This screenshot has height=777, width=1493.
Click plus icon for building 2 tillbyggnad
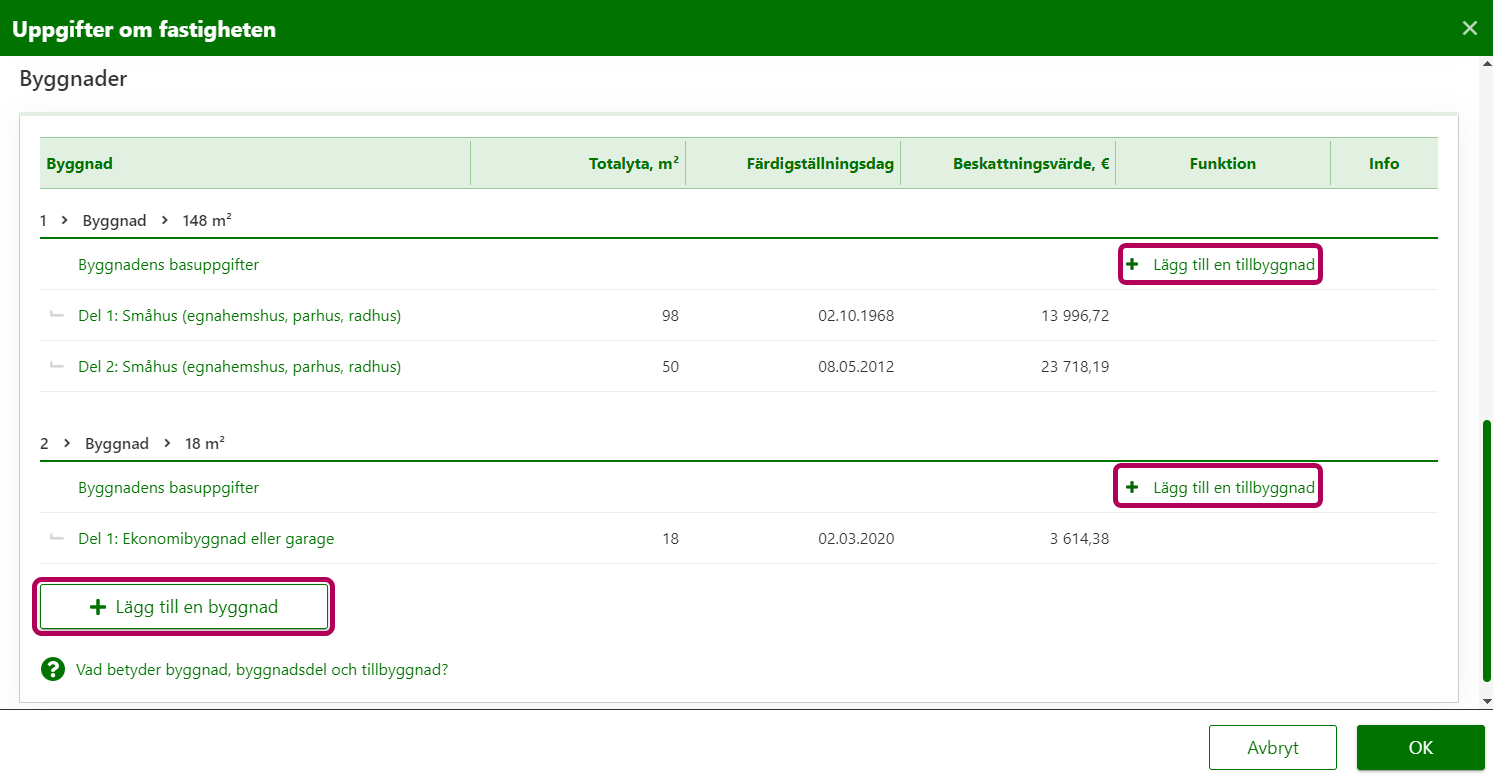point(1132,488)
